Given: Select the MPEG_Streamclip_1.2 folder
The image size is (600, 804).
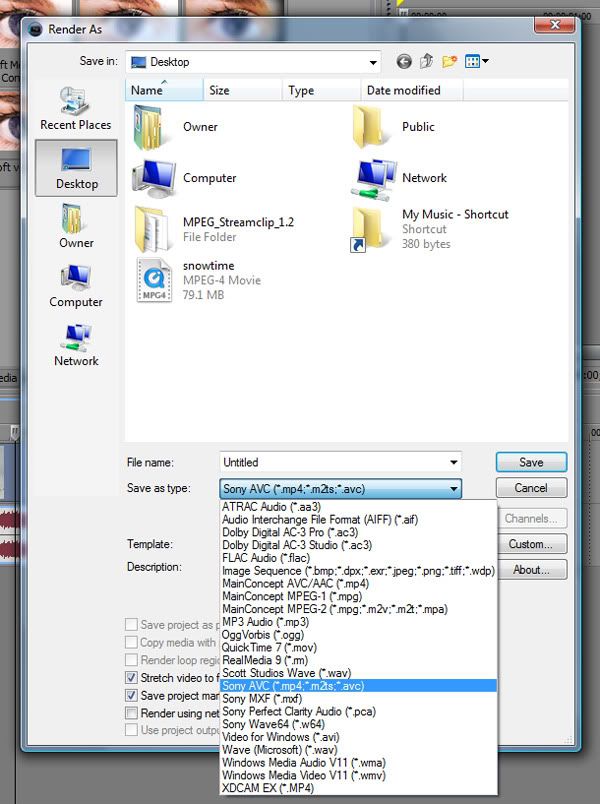Looking at the screenshot, I should coord(214,229).
